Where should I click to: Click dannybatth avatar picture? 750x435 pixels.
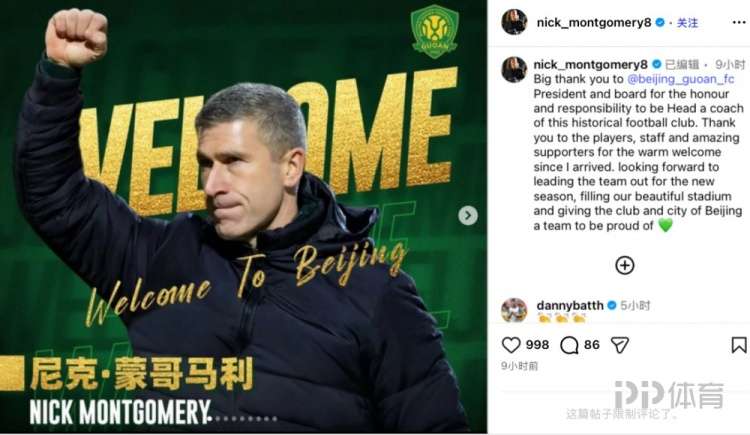514,310
